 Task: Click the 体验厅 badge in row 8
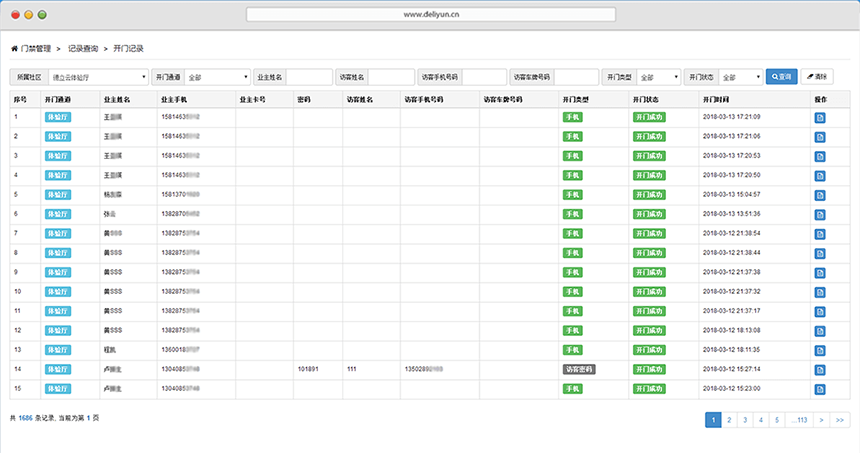click(x=58, y=253)
